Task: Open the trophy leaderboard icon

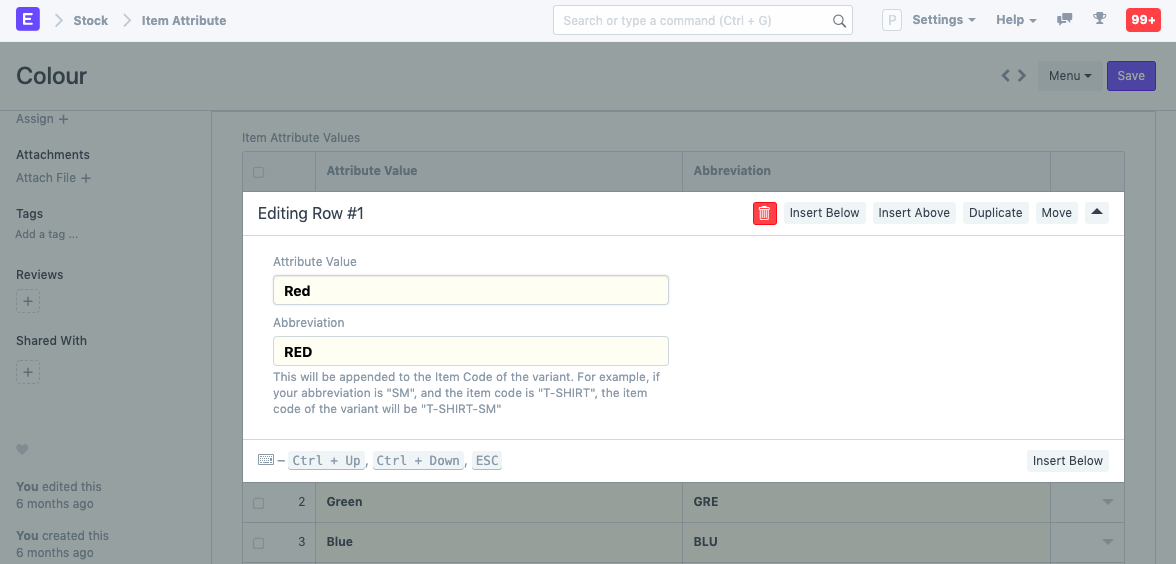Action: (1099, 20)
